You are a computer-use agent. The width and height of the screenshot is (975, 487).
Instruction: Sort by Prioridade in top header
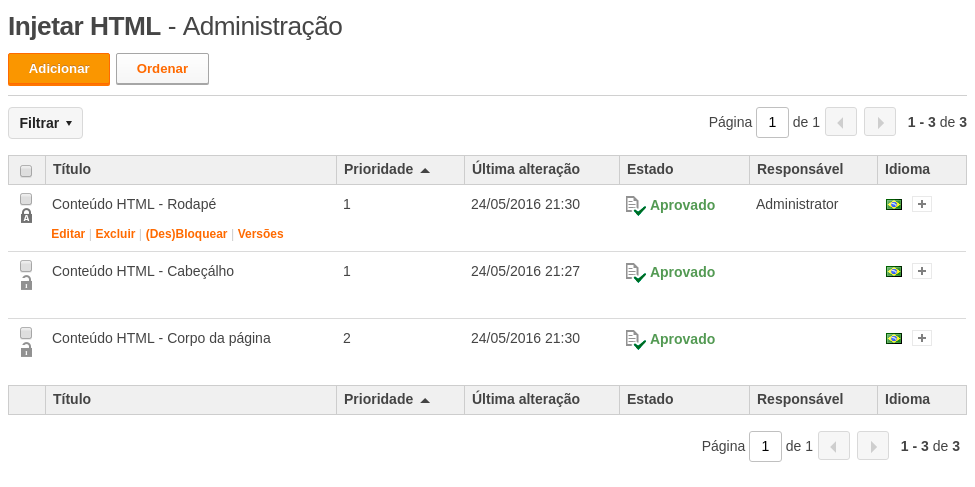pos(387,169)
